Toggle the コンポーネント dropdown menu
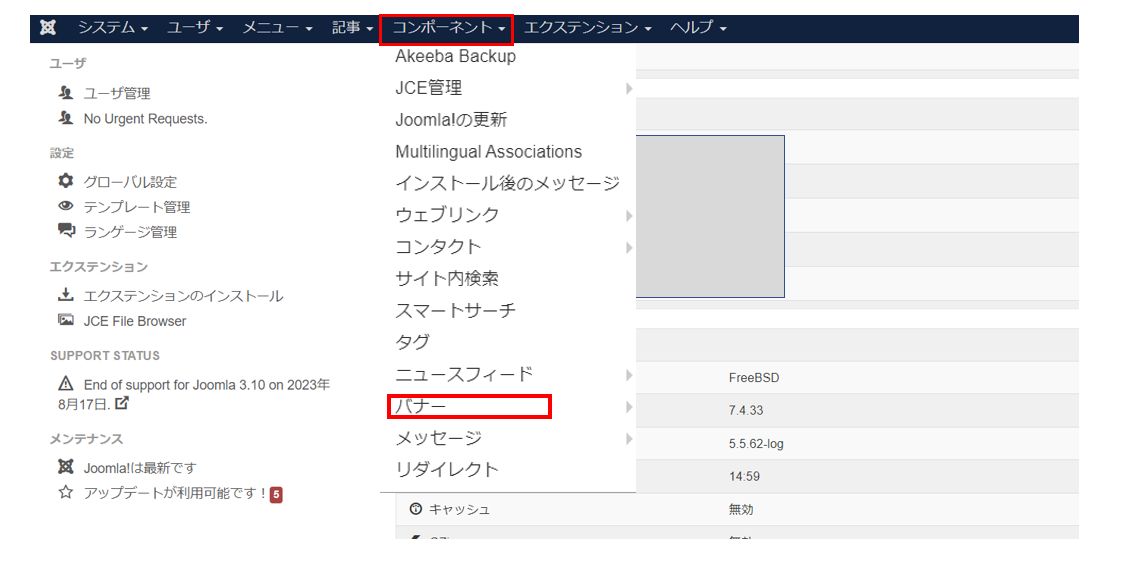The image size is (1130, 565). (x=447, y=28)
